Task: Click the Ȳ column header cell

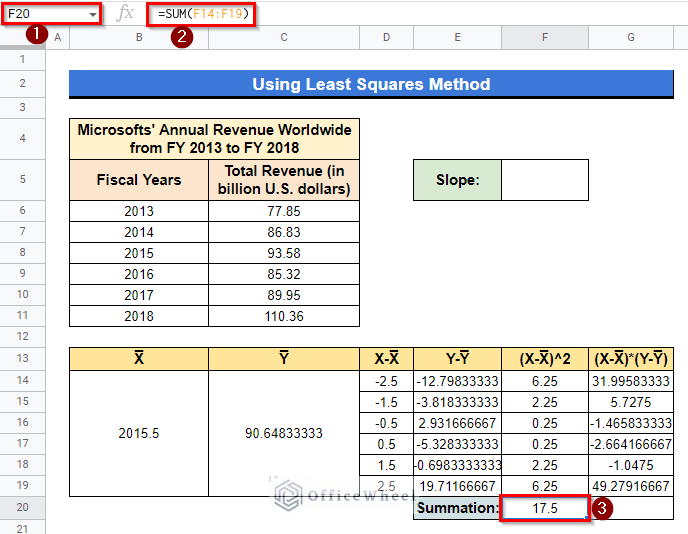Action: [284, 359]
